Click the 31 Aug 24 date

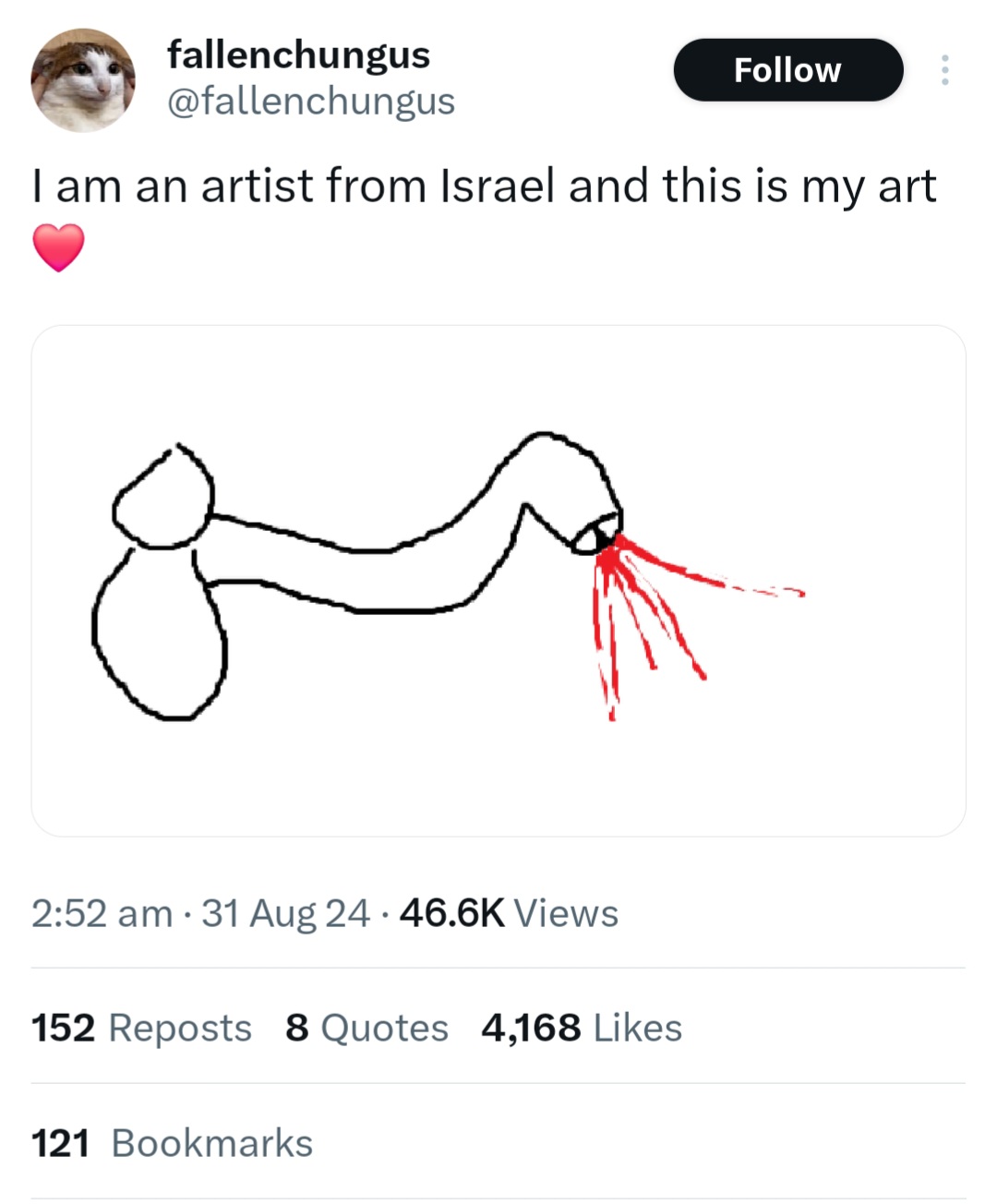[285, 913]
